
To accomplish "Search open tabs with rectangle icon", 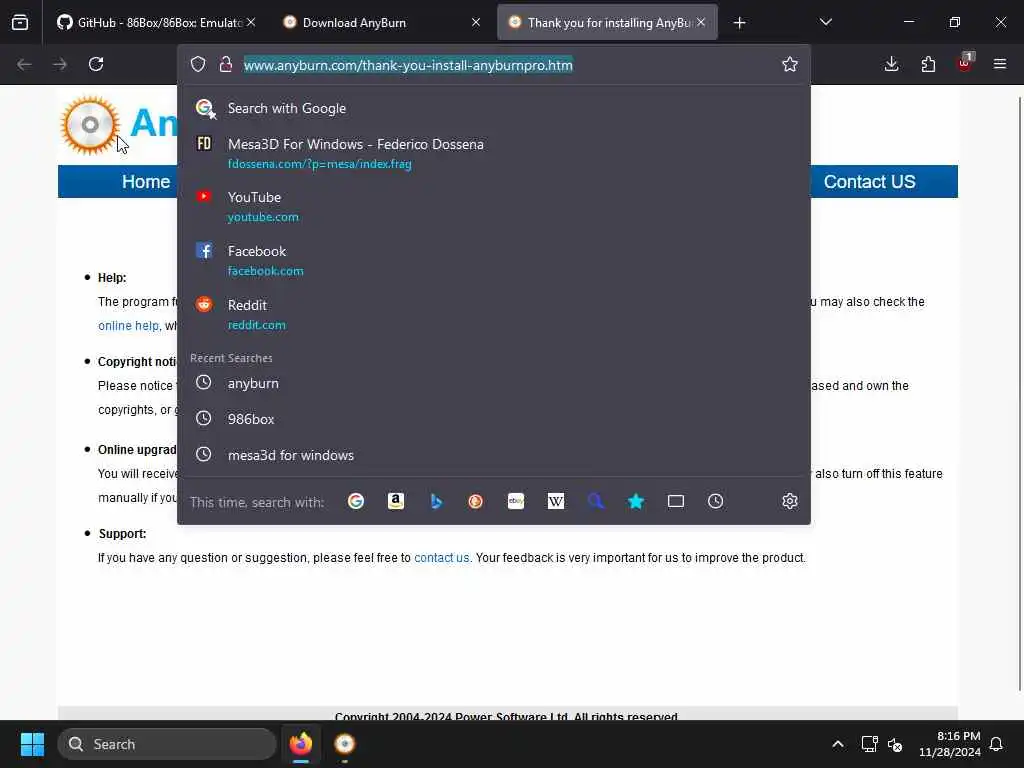I will click(x=676, y=501).
